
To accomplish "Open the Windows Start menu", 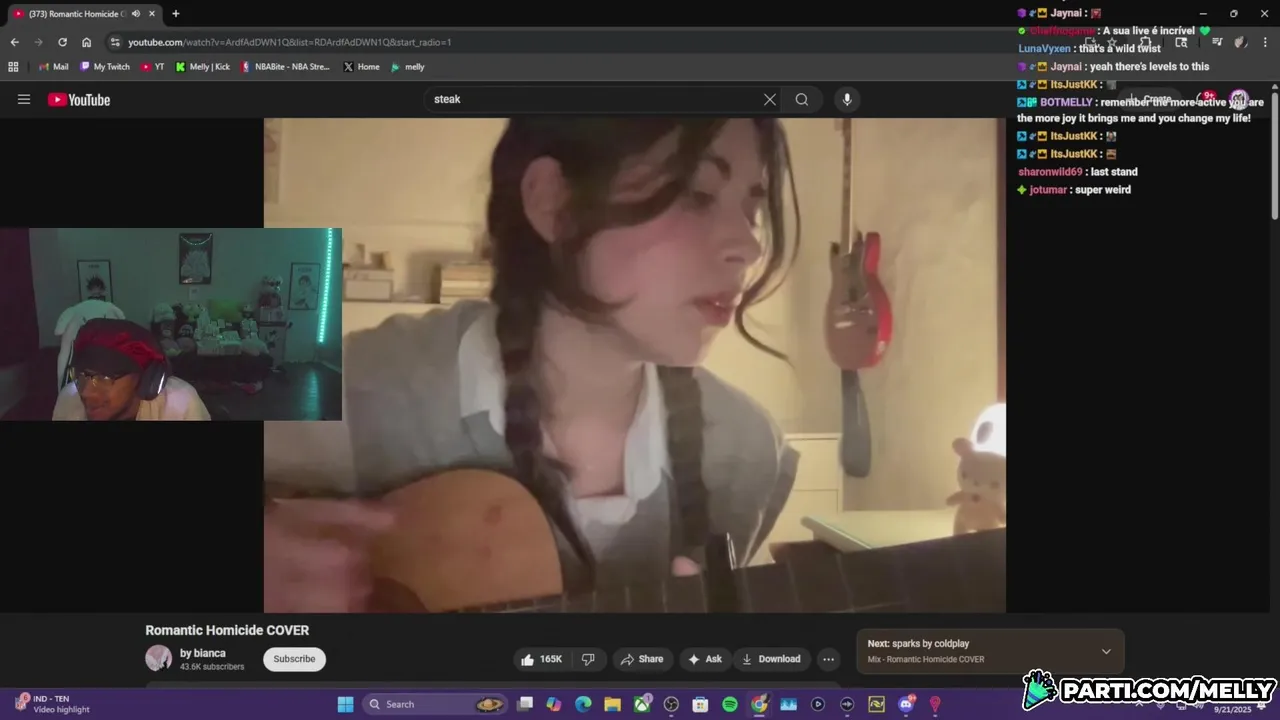I will click(345, 704).
